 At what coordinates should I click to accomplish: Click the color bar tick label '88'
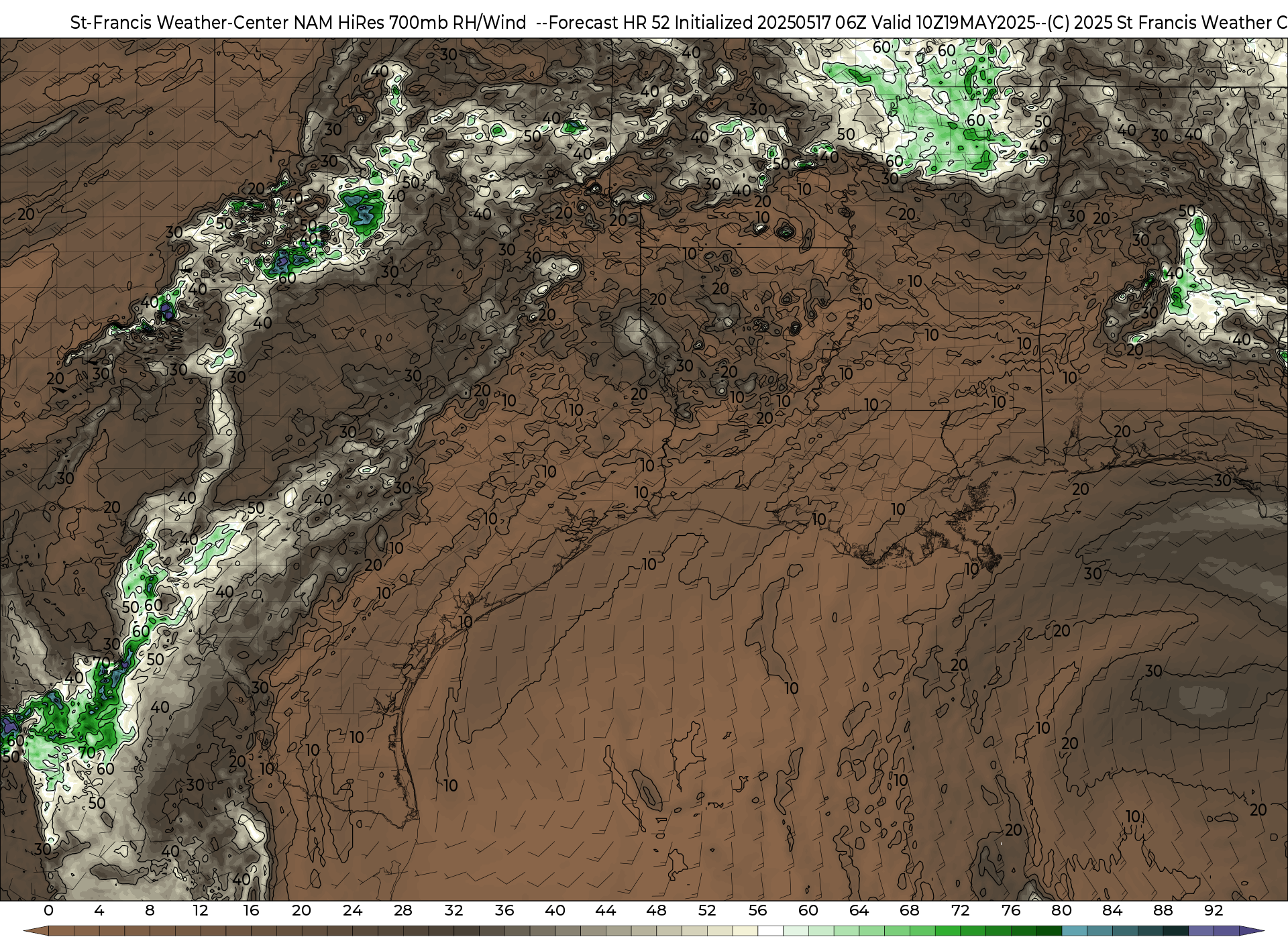1163,910
